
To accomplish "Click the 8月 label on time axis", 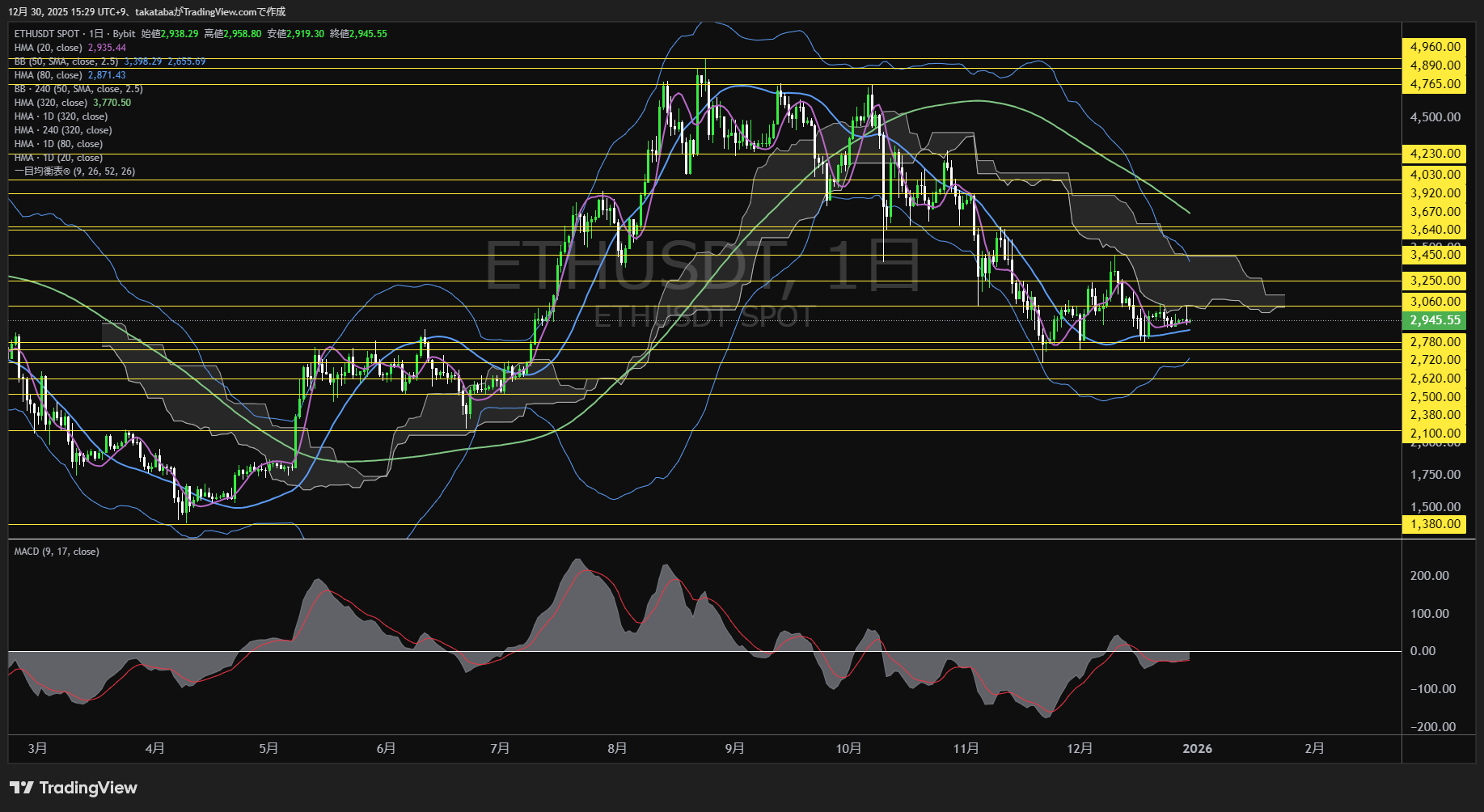I will pos(617,749).
